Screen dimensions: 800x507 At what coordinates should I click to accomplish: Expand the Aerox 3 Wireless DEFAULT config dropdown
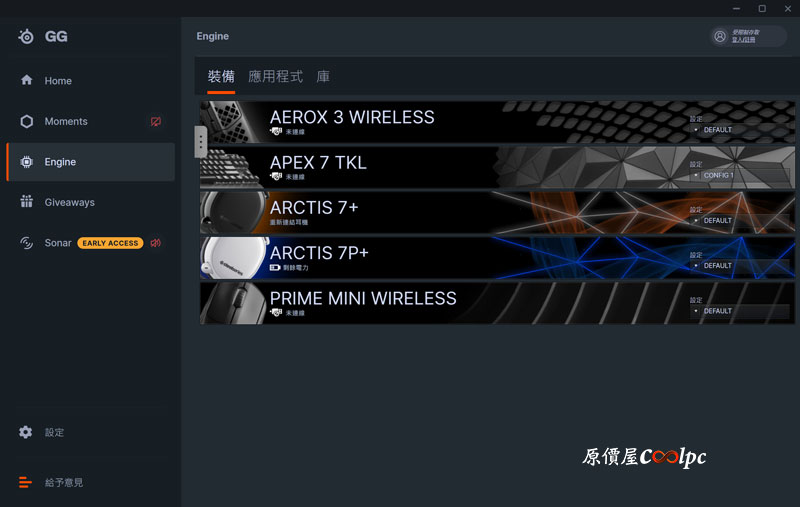point(739,130)
